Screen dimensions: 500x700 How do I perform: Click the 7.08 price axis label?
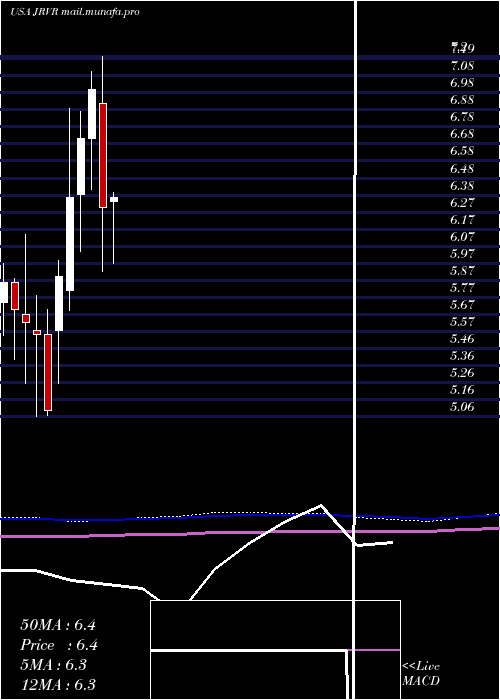[x=462, y=67]
